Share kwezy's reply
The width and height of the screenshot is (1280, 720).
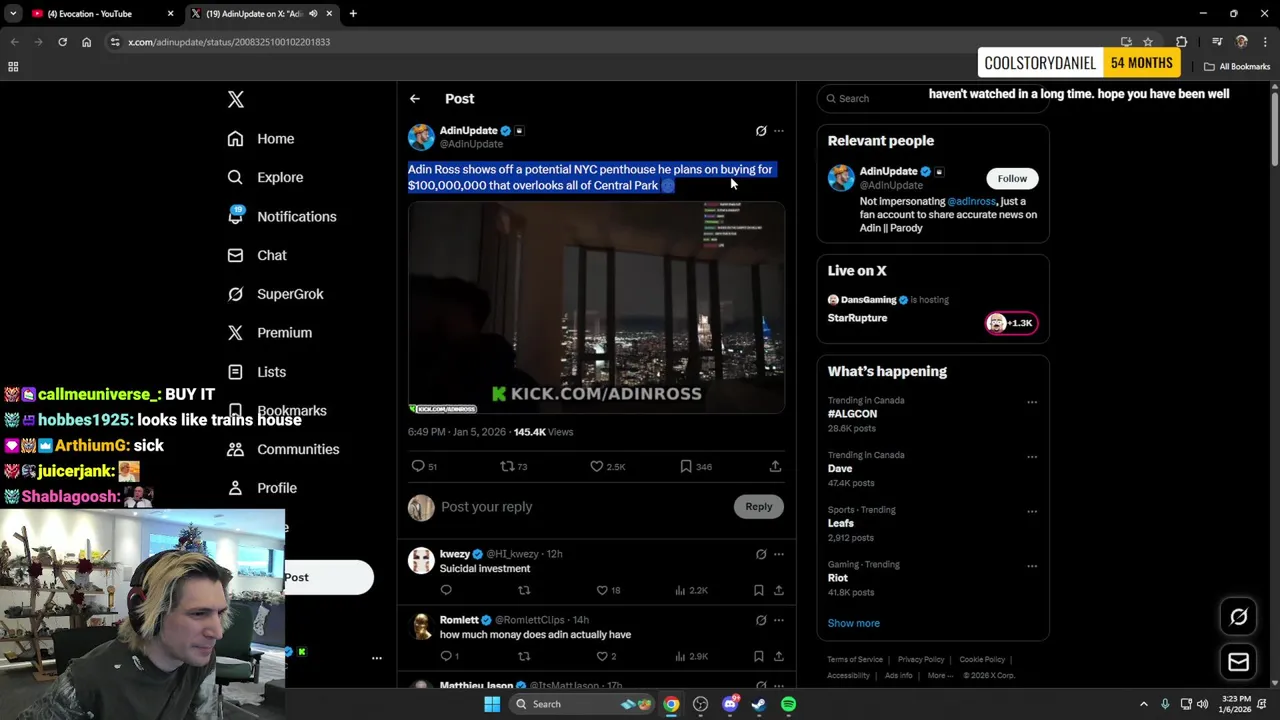tap(778, 590)
